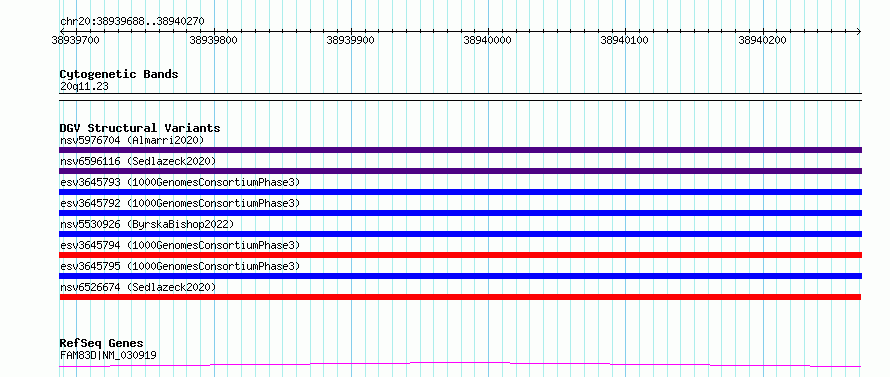The width and height of the screenshot is (890, 377).
Task: Click the blue bar under esv3645792
Action: click(x=460, y=213)
